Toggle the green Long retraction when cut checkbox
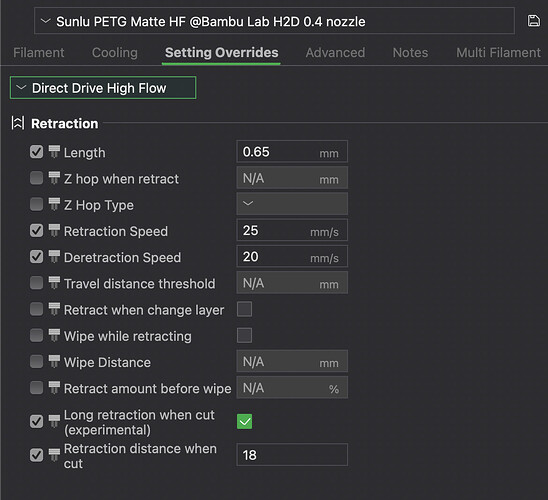The width and height of the screenshot is (548, 500). (244, 421)
